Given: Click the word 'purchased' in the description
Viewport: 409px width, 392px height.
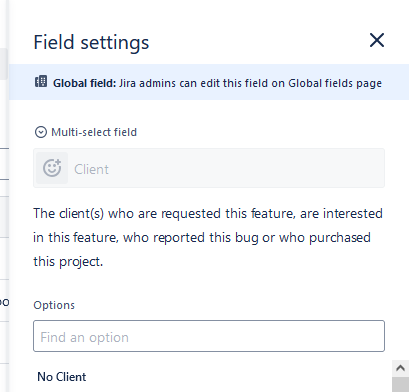Looking at the screenshot, I should tap(340, 238).
